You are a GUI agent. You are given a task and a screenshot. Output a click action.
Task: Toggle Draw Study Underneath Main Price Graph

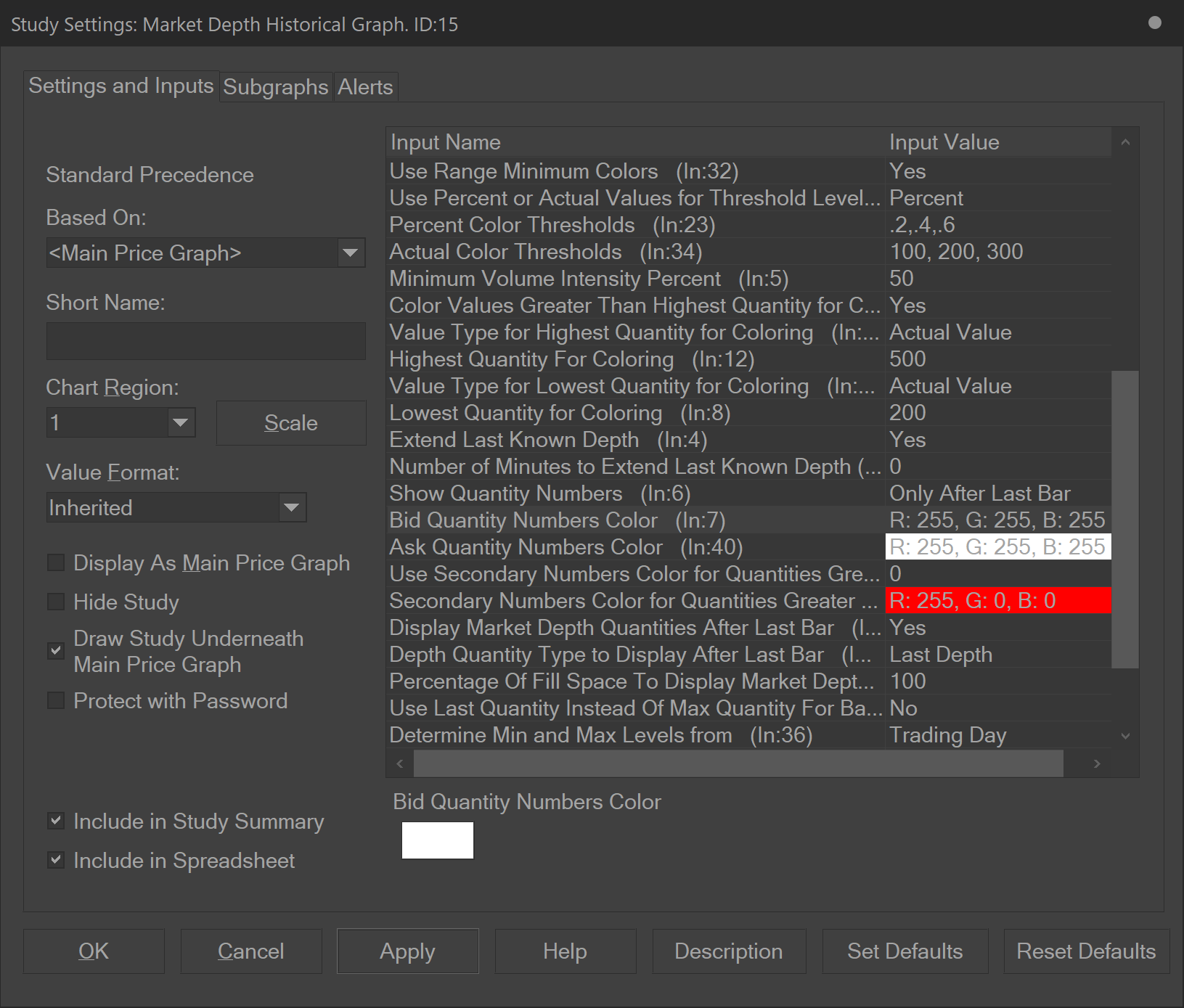[x=56, y=651]
